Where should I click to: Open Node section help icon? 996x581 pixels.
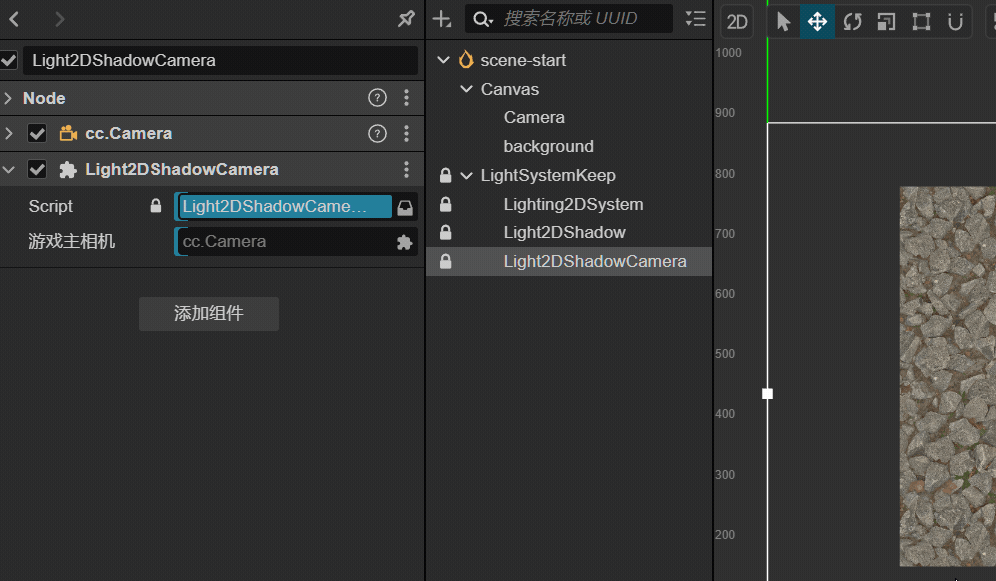pyautogui.click(x=377, y=98)
